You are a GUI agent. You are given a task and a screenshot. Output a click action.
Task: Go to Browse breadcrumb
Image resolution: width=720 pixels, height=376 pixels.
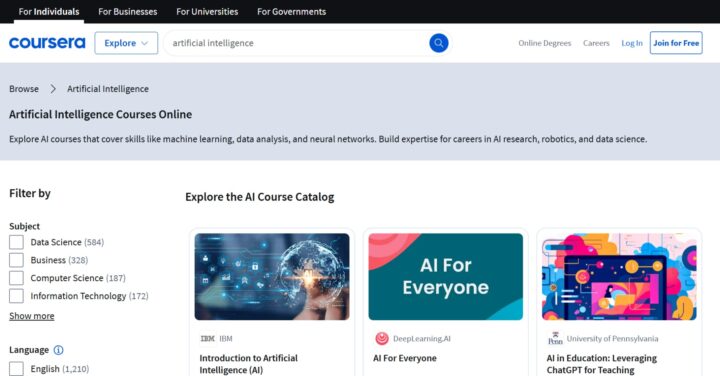tap(24, 89)
